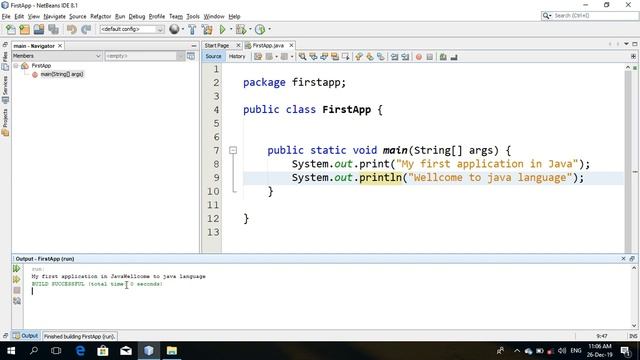The height and width of the screenshot is (360, 640).
Task: Close the Start Page tab
Action: [238, 45]
